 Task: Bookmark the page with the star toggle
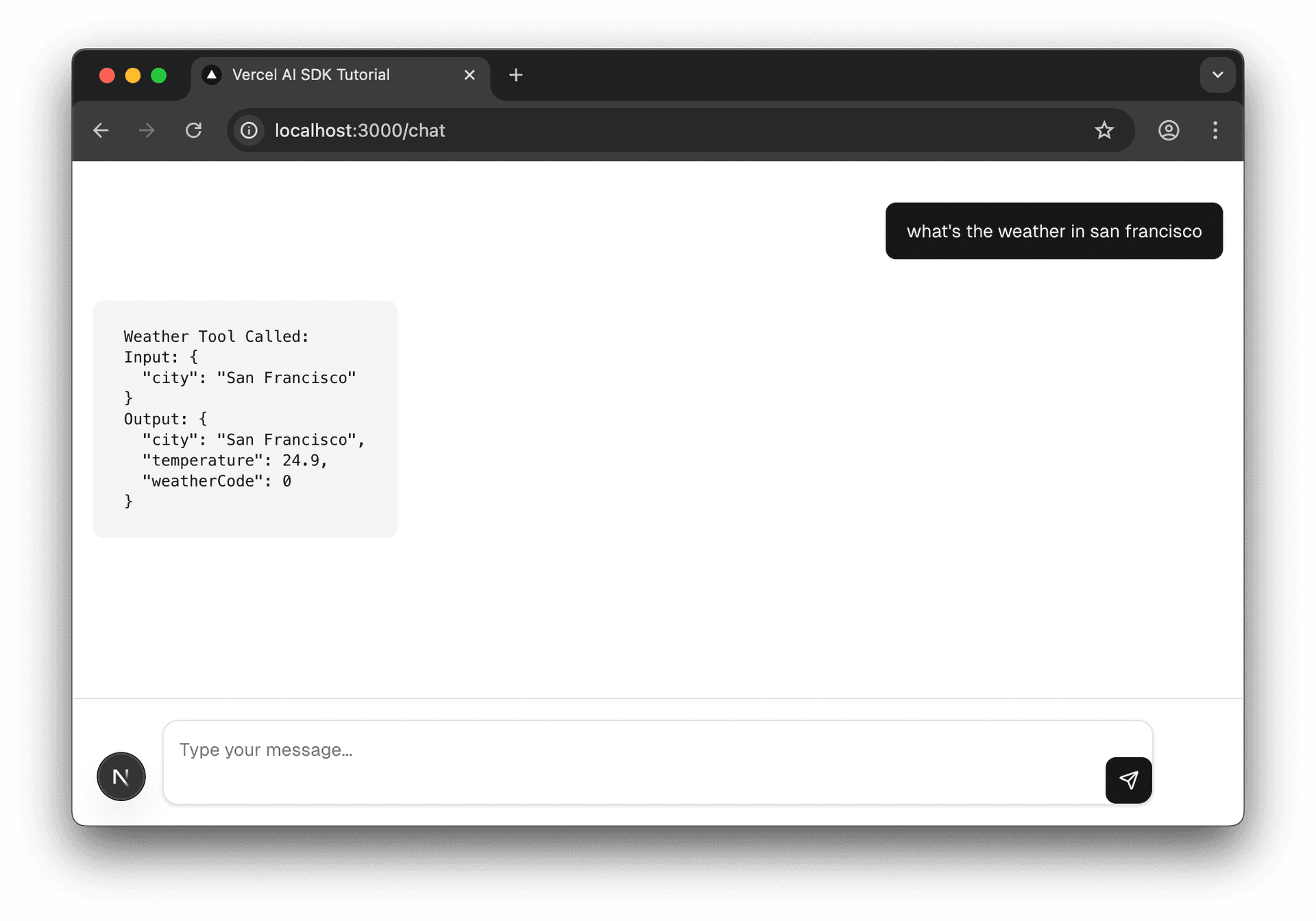[1105, 130]
